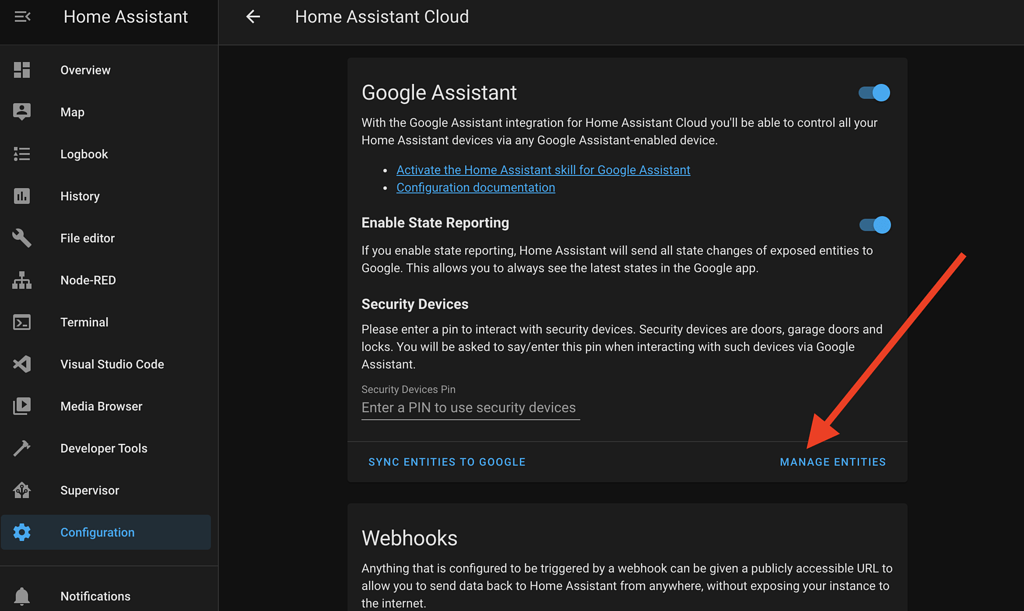
Task: Open the Google Assistant skill activation link
Action: click(543, 169)
